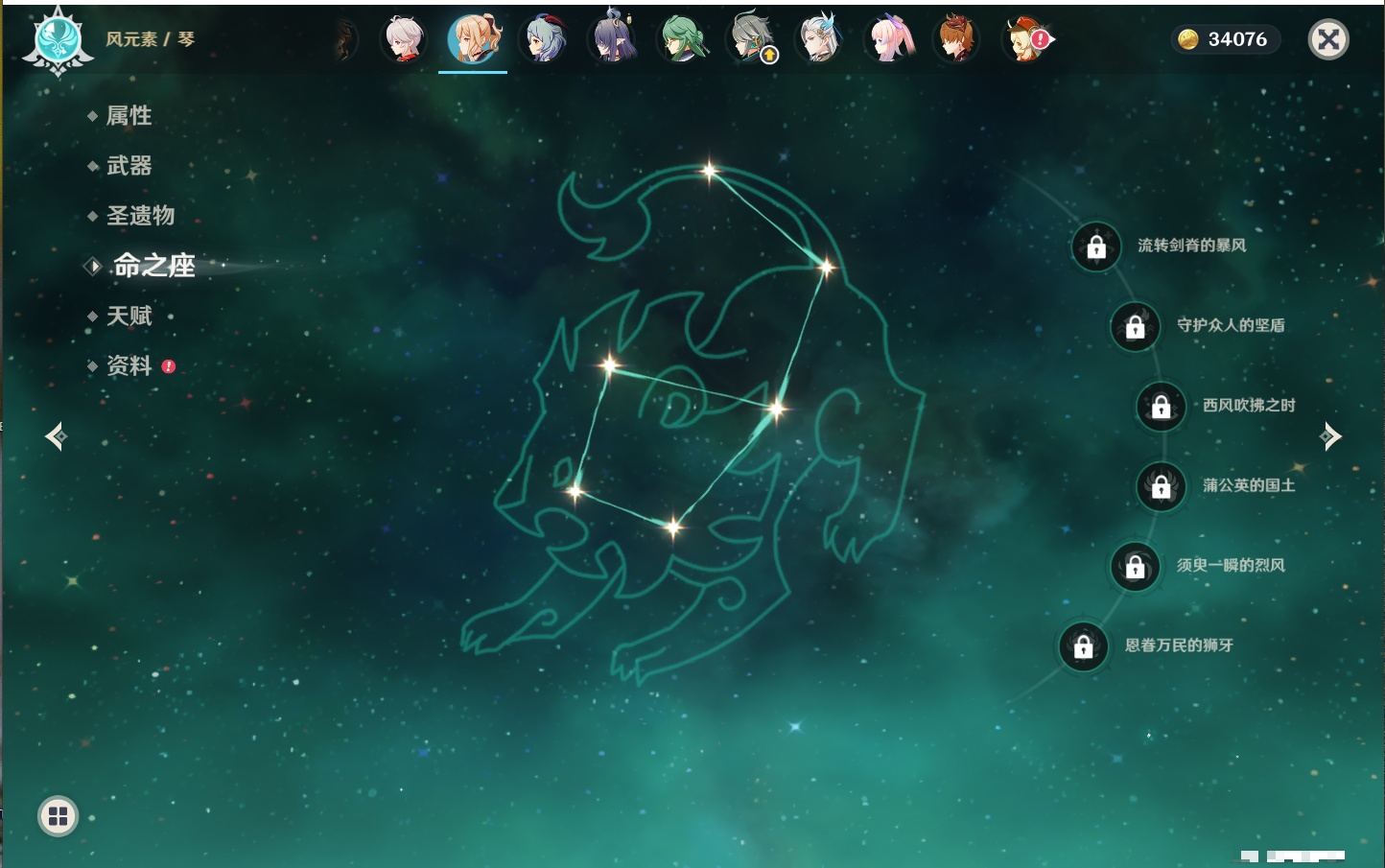Viewport: 1385px width, 868px height.
Task: Switch to the pink-haired character avatar
Action: (x=887, y=39)
